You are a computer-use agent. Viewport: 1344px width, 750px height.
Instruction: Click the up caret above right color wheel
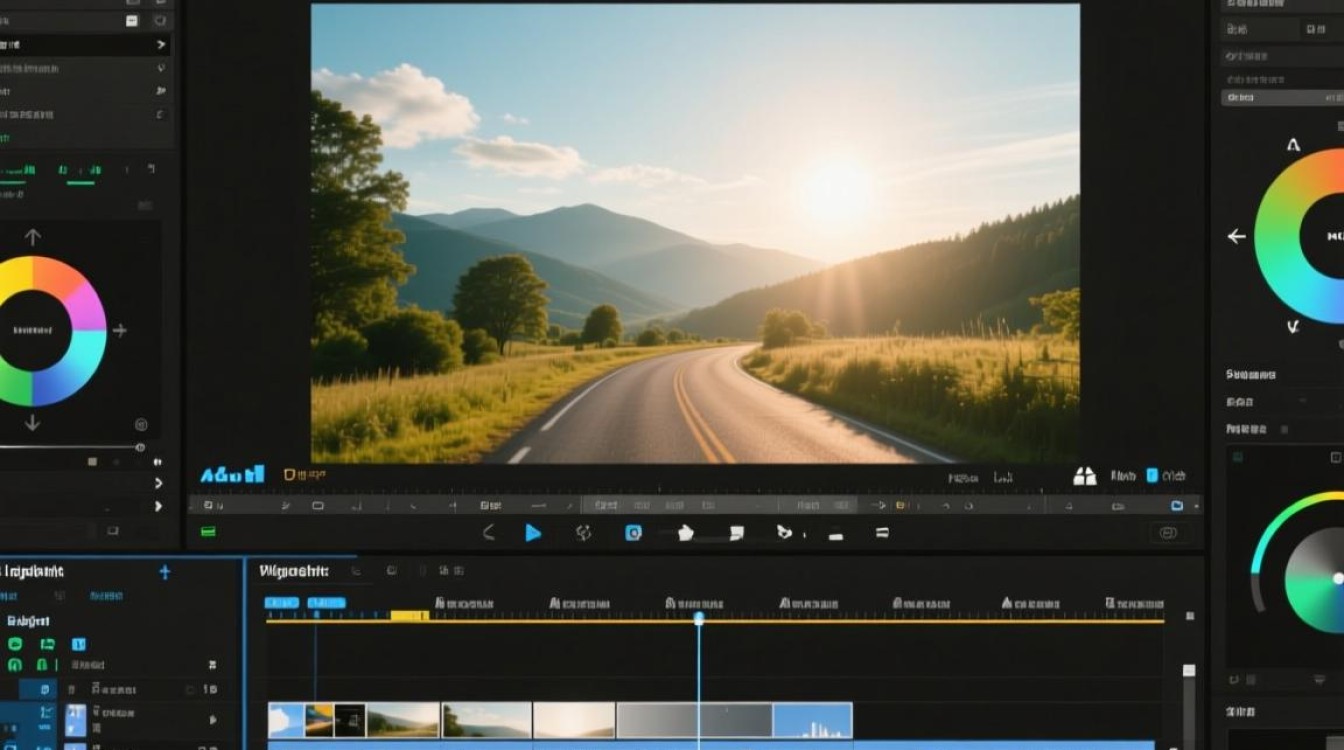(x=1293, y=145)
